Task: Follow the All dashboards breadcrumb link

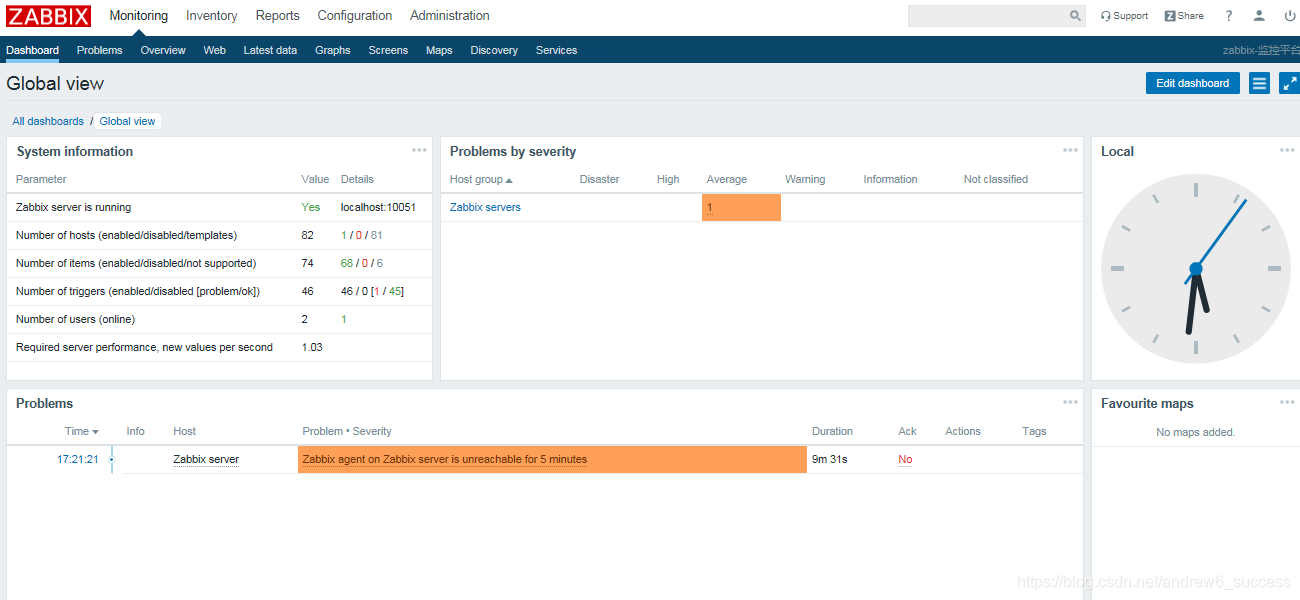Action: tap(48, 121)
